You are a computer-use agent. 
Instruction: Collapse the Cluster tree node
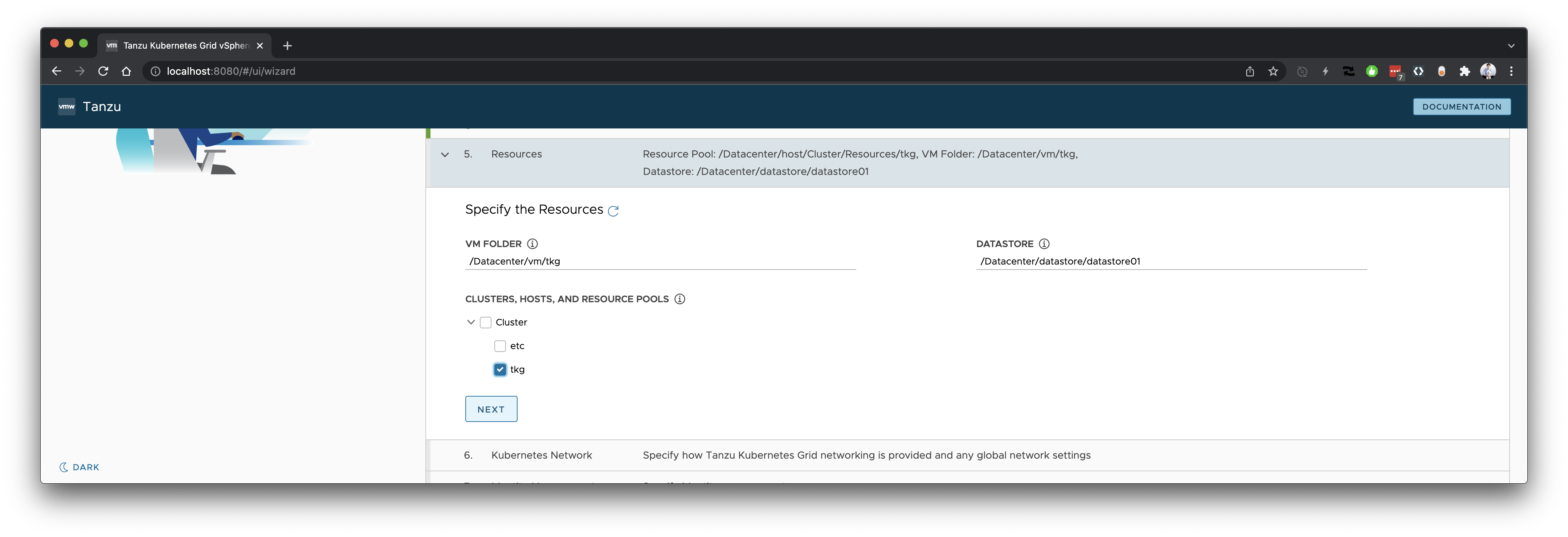[470, 322]
